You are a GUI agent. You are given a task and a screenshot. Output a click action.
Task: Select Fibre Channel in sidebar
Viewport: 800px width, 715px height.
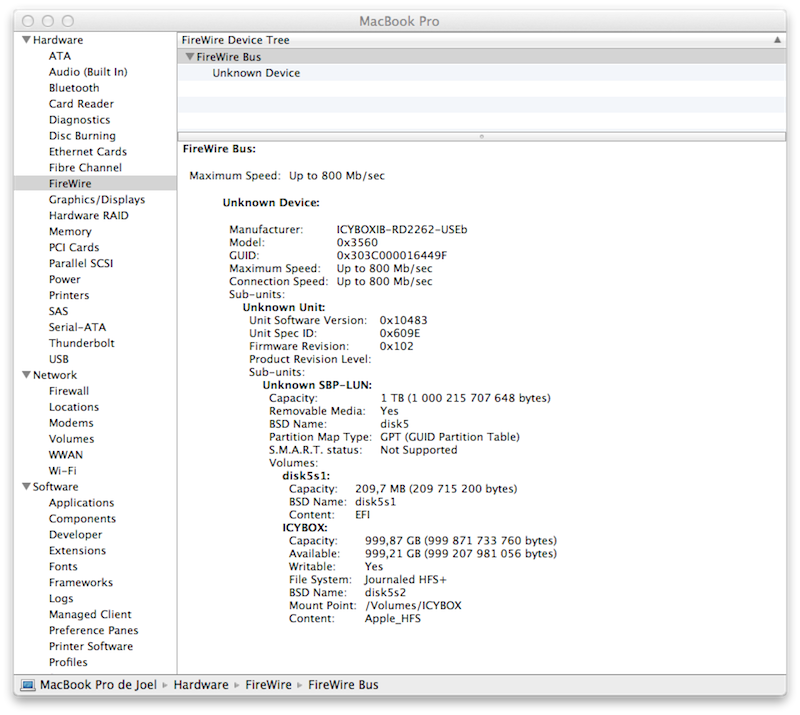[x=85, y=167]
